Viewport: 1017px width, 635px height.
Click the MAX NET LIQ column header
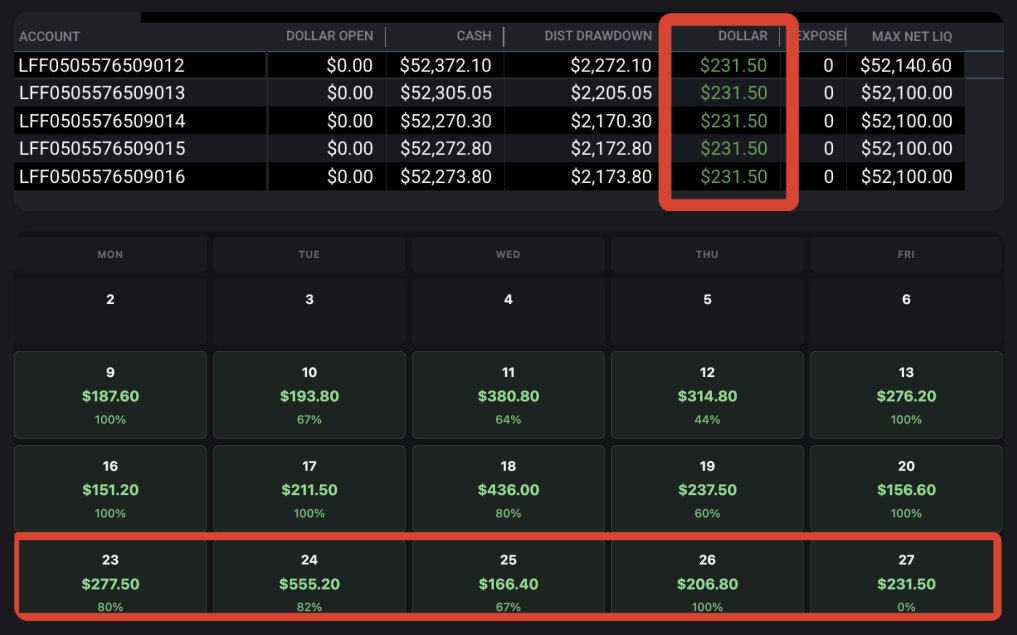[x=911, y=36]
